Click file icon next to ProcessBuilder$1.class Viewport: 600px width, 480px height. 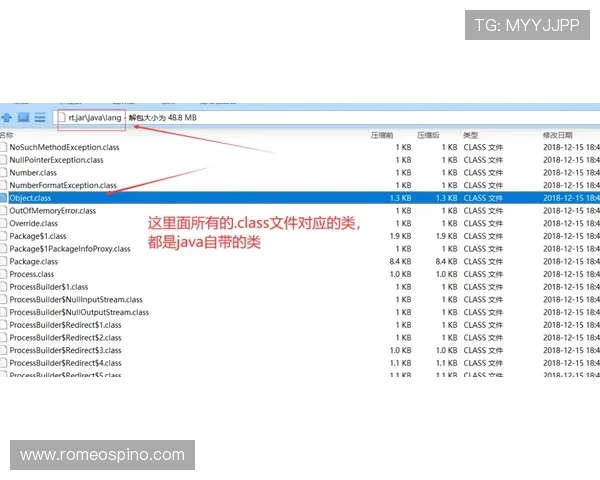[x=3, y=287]
